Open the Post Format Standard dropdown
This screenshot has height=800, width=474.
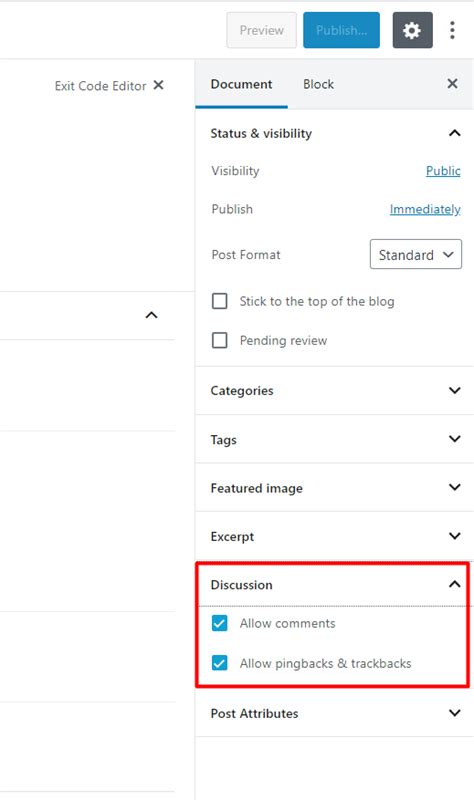click(416, 254)
